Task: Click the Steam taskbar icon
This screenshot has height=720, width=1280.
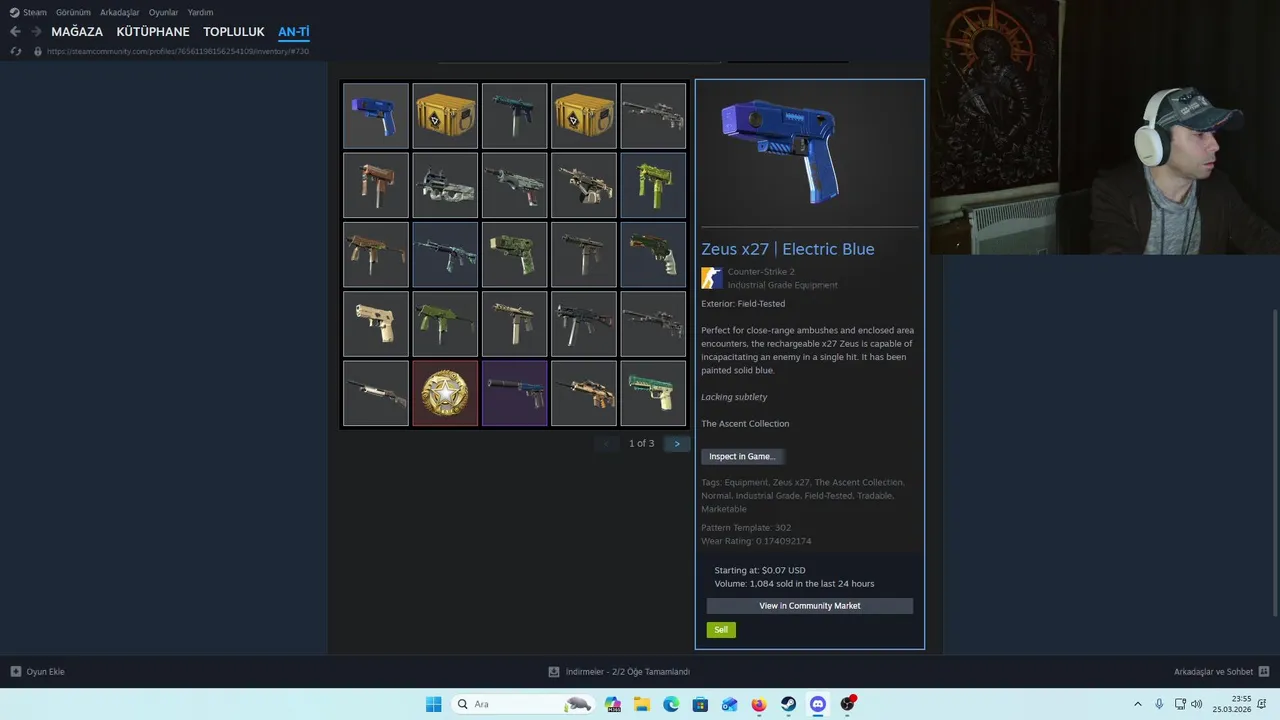Action: point(788,704)
